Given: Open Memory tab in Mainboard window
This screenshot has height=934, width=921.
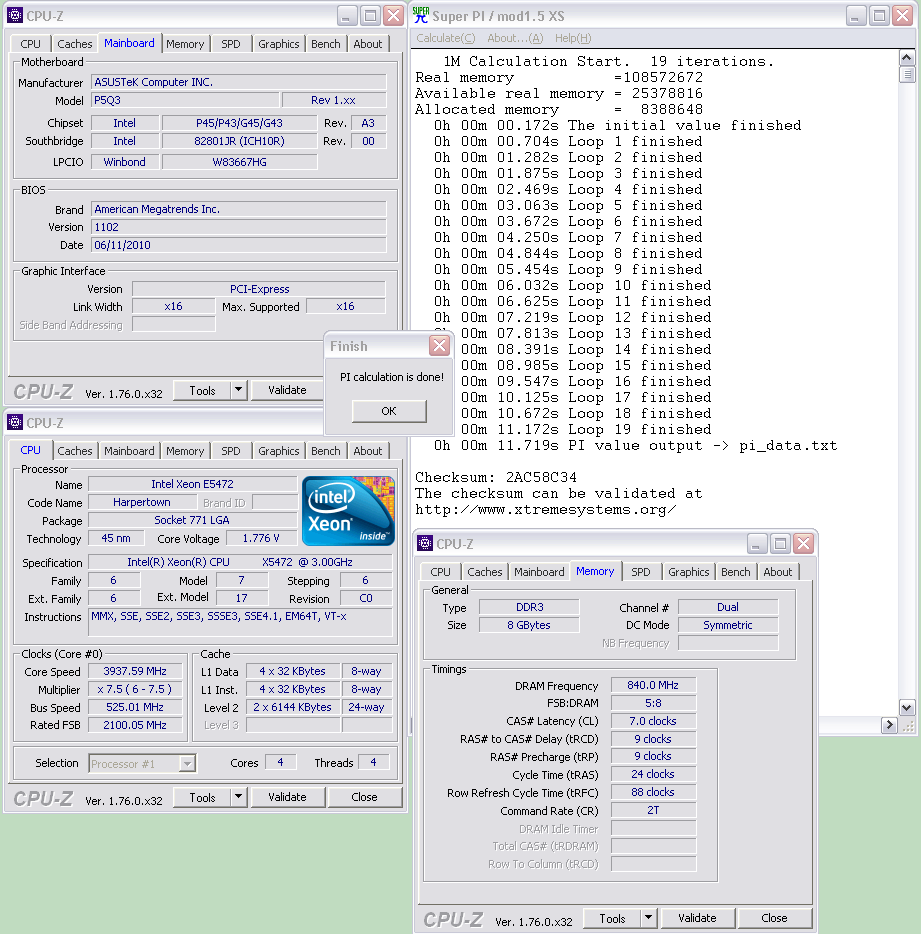Looking at the screenshot, I should pos(185,43).
